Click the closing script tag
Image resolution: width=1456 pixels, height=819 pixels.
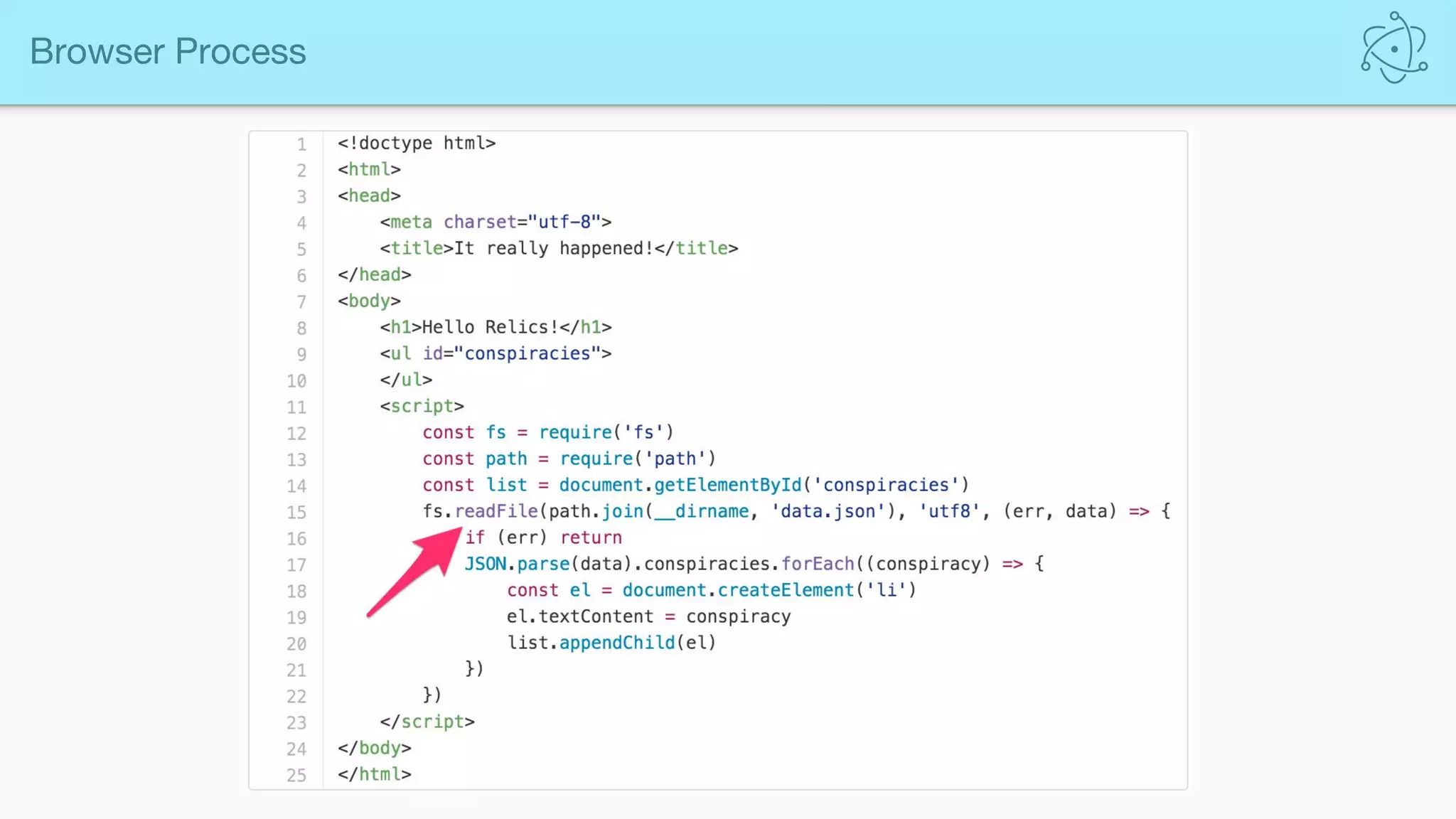(x=427, y=722)
